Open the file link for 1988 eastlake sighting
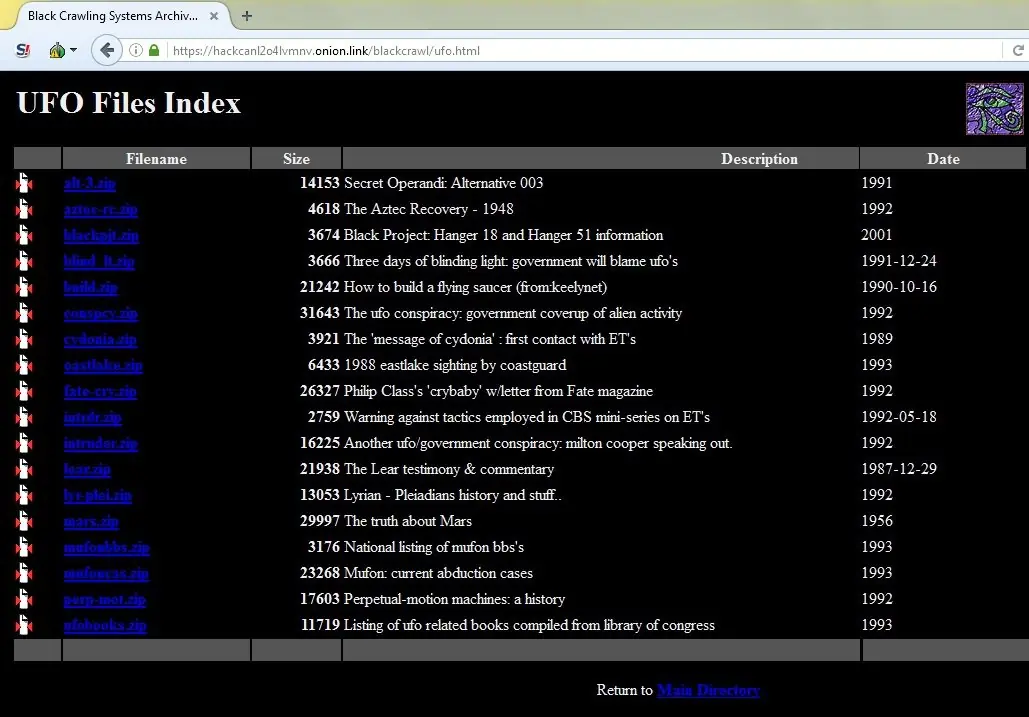 [103, 365]
